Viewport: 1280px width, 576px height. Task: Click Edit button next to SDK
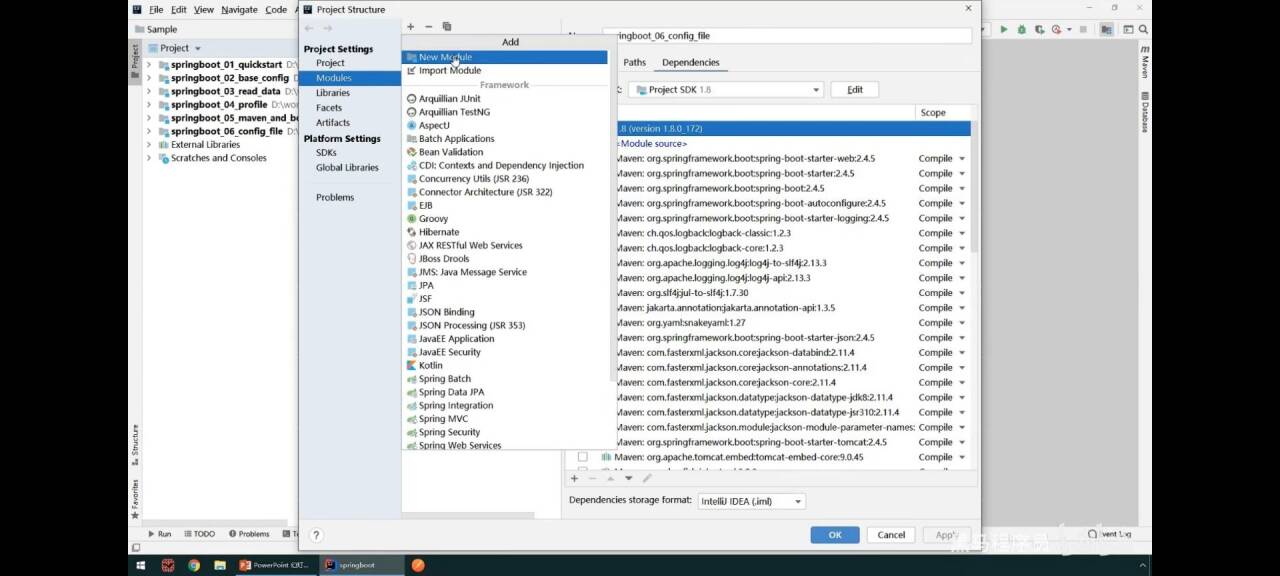coord(855,90)
